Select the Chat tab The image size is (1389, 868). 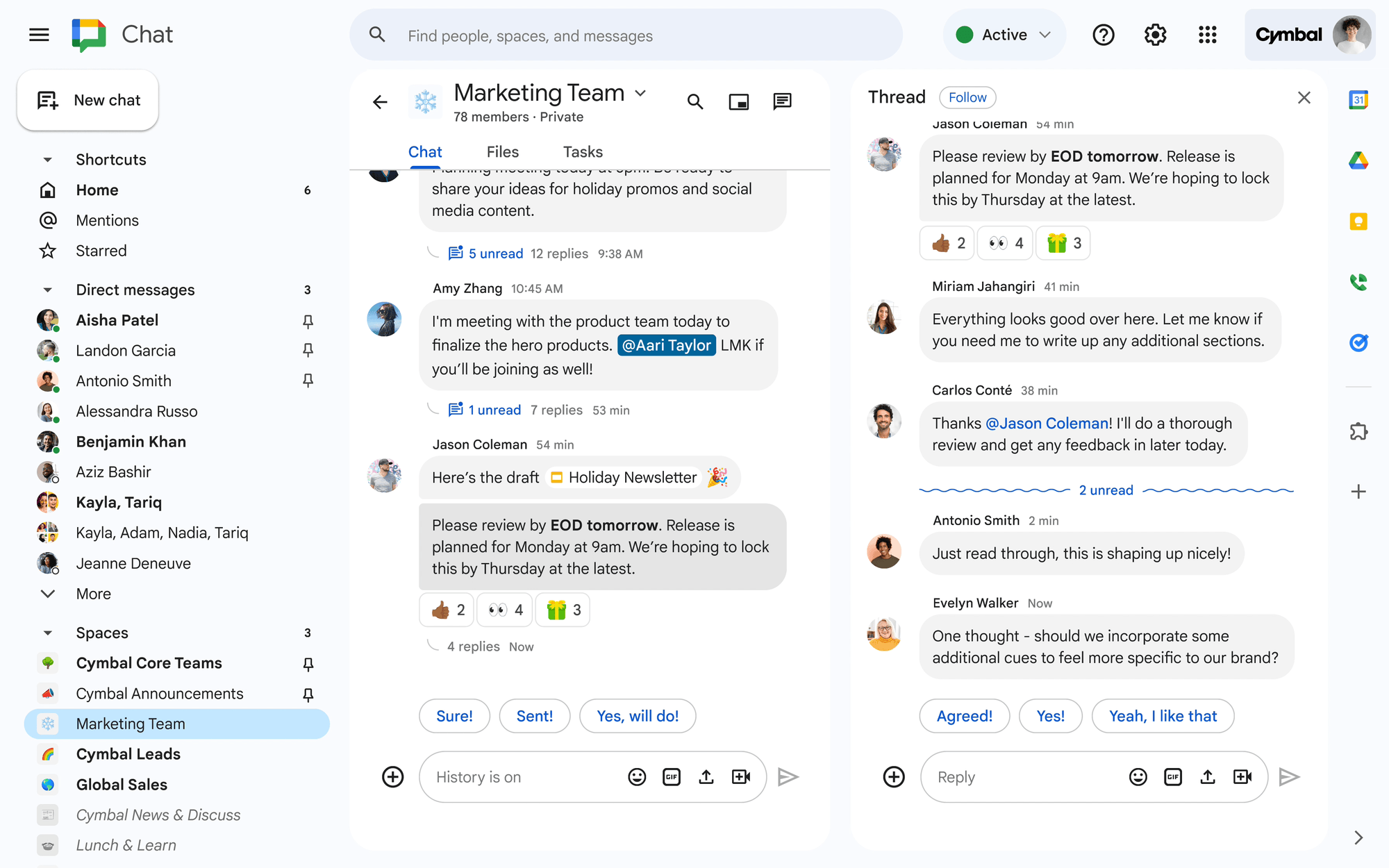(425, 152)
